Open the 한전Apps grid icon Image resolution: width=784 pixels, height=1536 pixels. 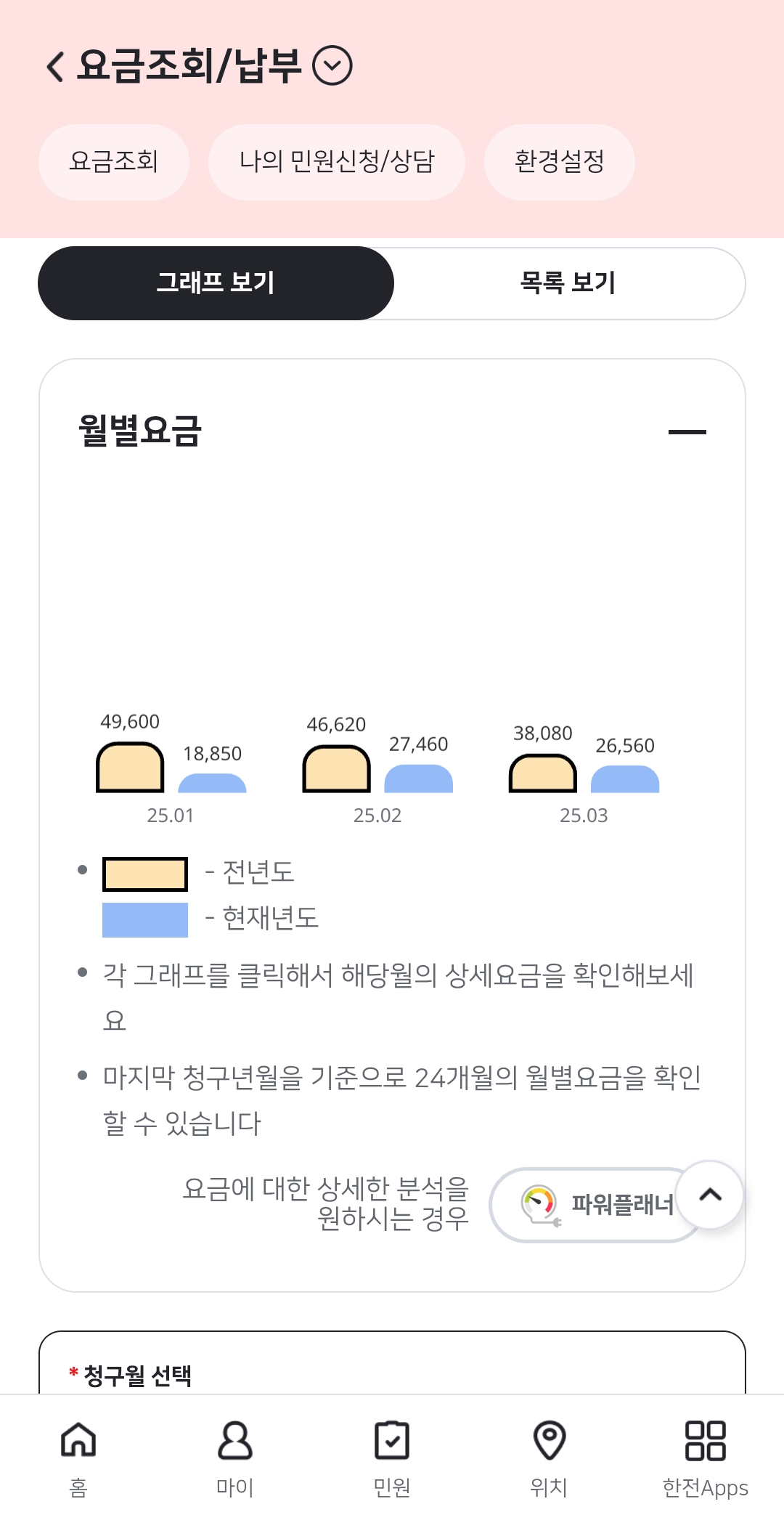pyautogui.click(x=705, y=1439)
